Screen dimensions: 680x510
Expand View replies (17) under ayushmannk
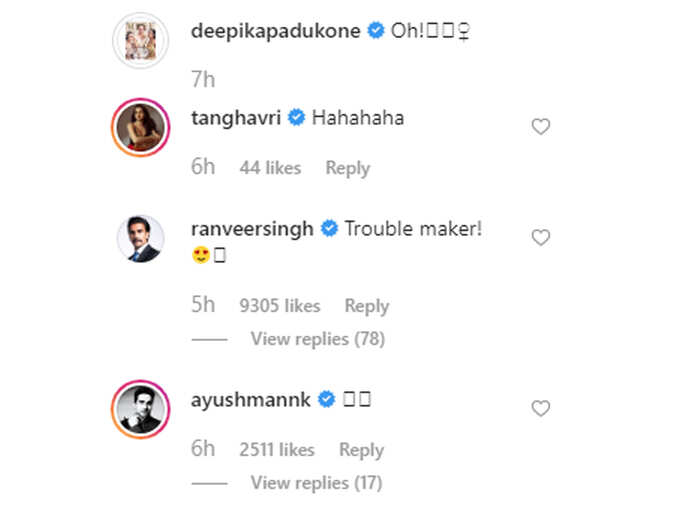pos(316,483)
